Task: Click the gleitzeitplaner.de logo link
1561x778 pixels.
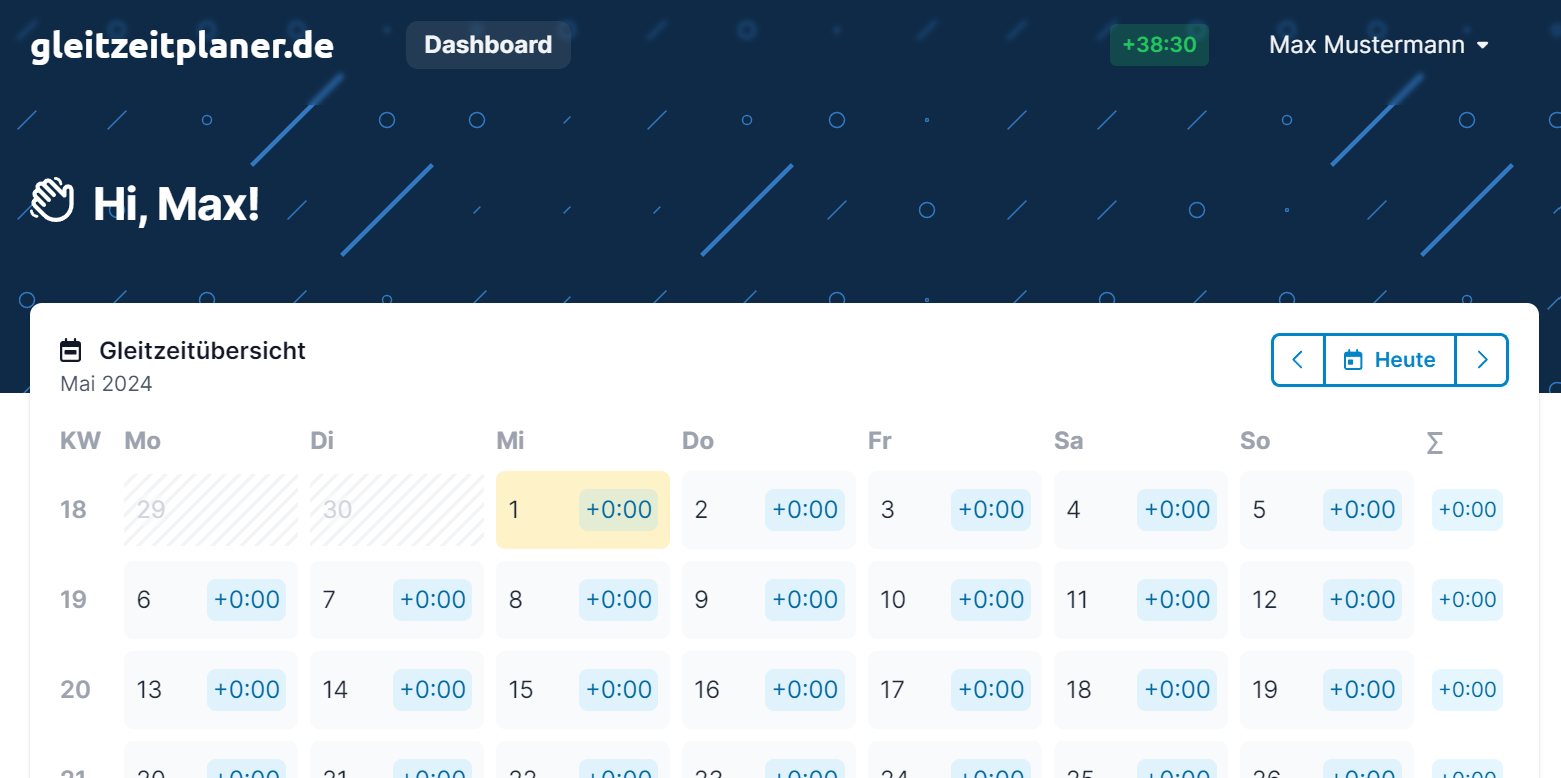Action: pos(182,45)
